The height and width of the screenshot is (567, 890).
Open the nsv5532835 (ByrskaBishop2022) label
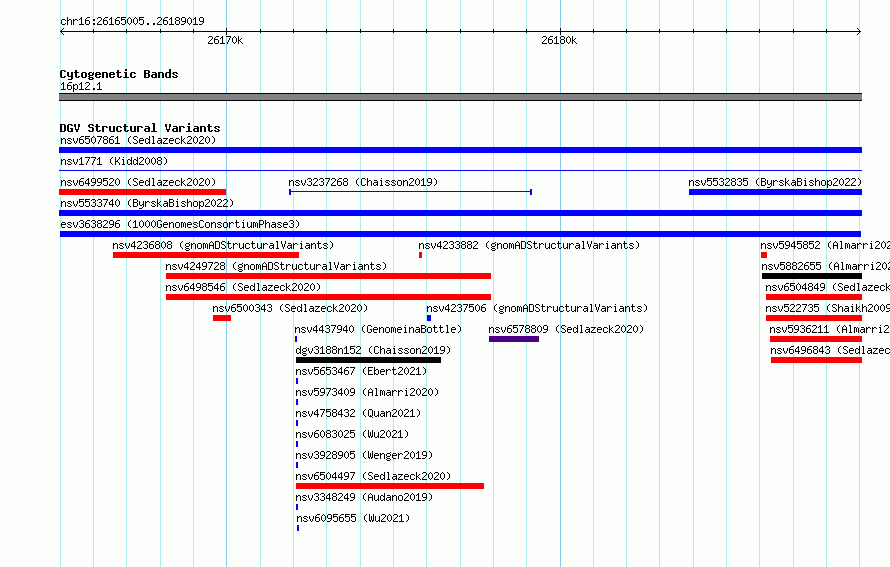click(775, 182)
